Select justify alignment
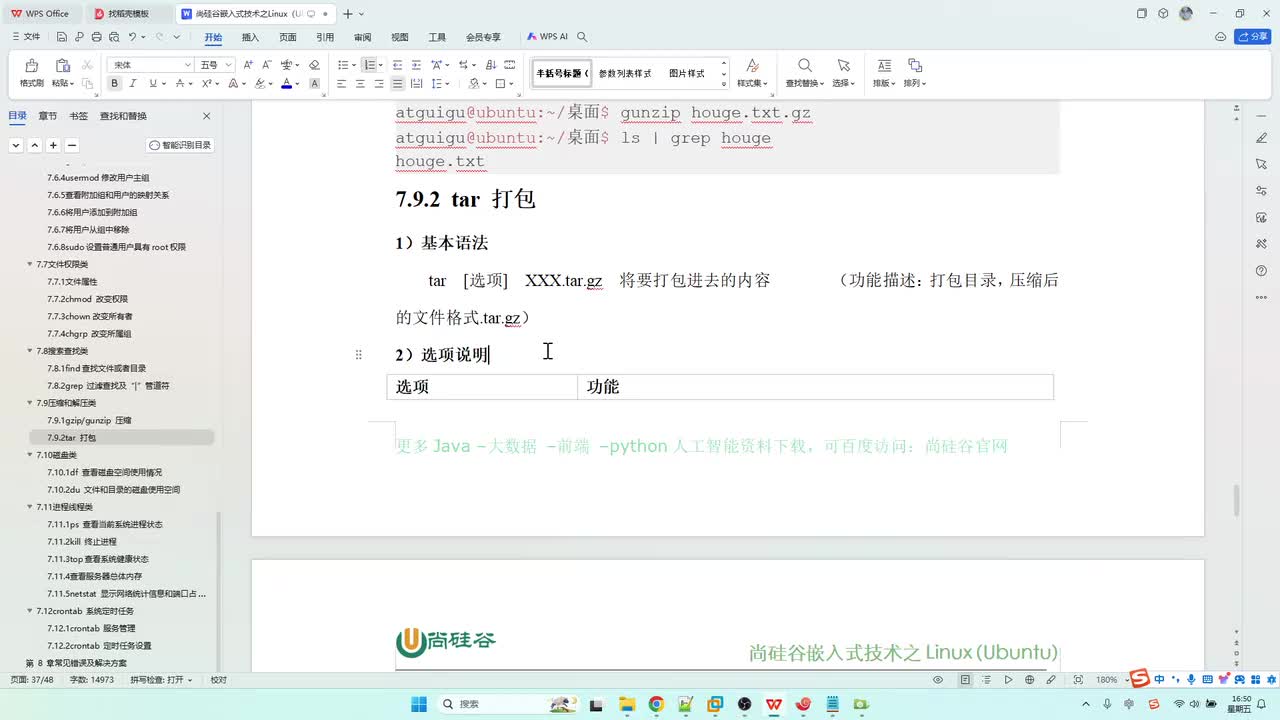The height and width of the screenshot is (720, 1280). [x=398, y=84]
